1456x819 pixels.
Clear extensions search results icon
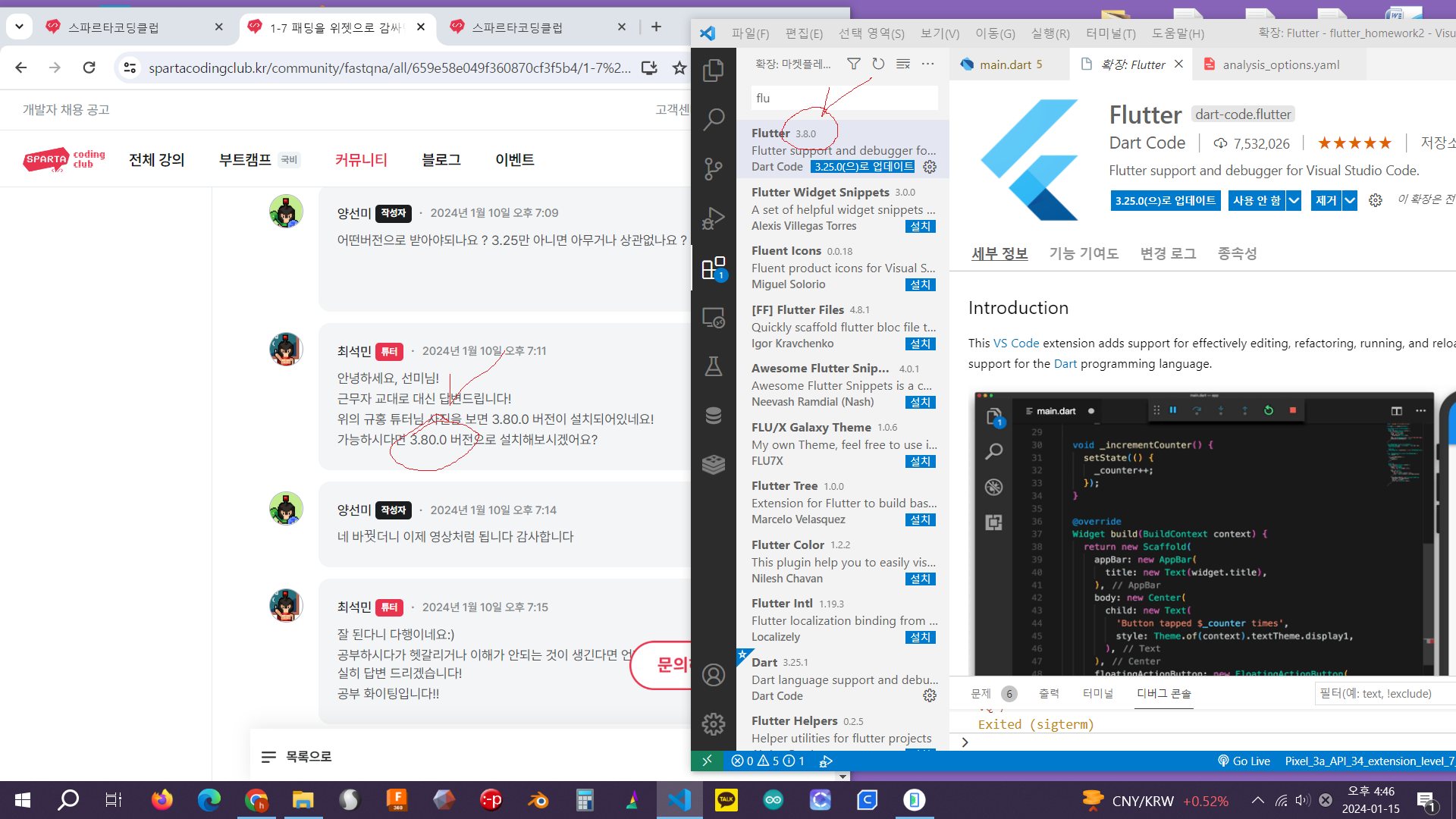[x=903, y=64]
